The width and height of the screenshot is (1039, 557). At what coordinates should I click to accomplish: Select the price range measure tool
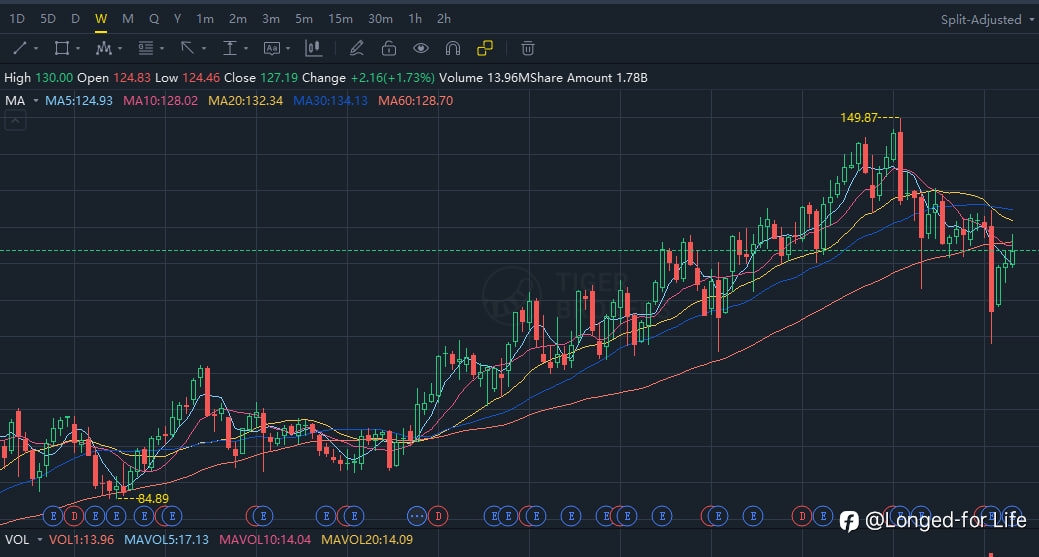click(229, 48)
